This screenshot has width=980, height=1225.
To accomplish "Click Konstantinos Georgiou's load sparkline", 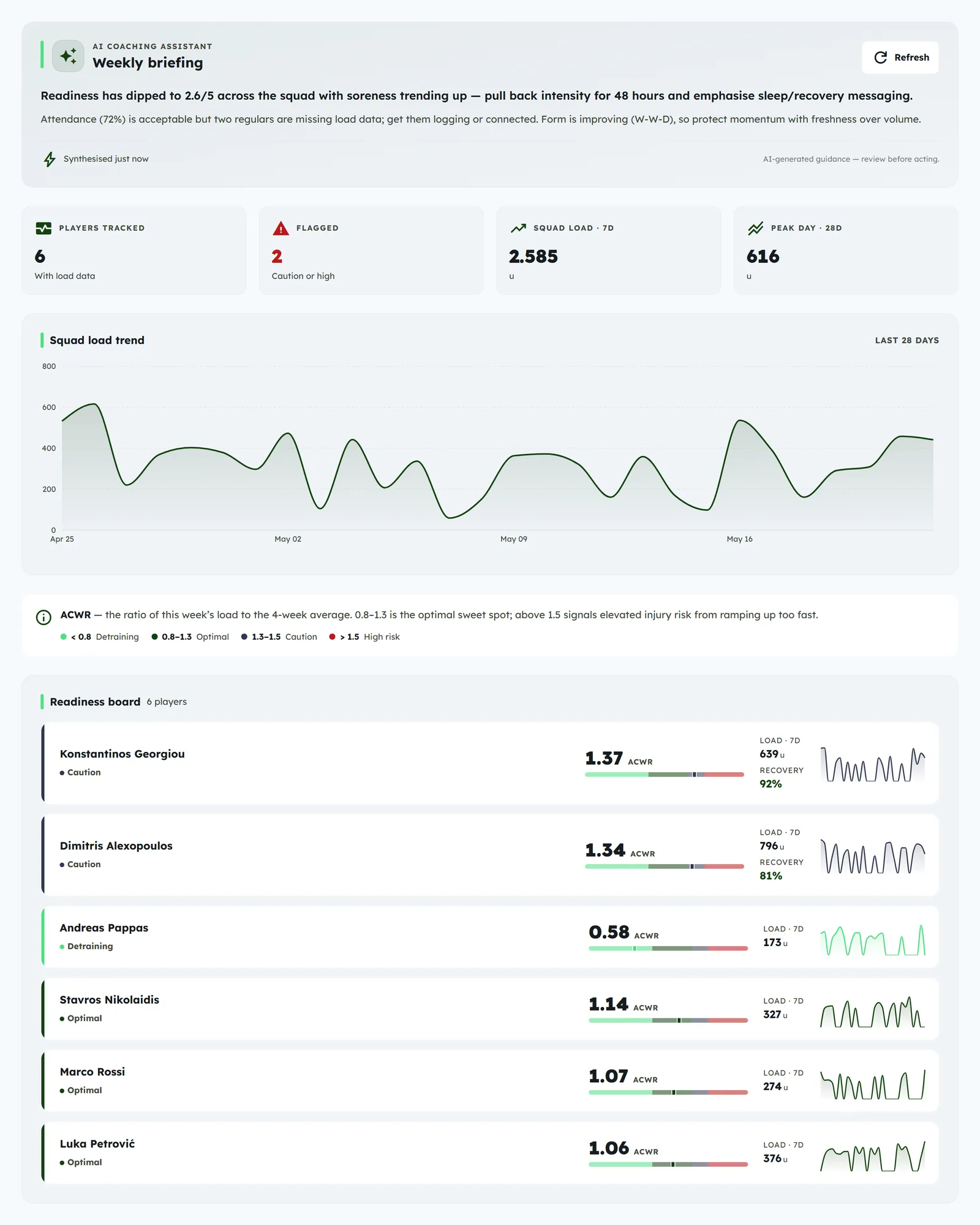I will 873,764.
